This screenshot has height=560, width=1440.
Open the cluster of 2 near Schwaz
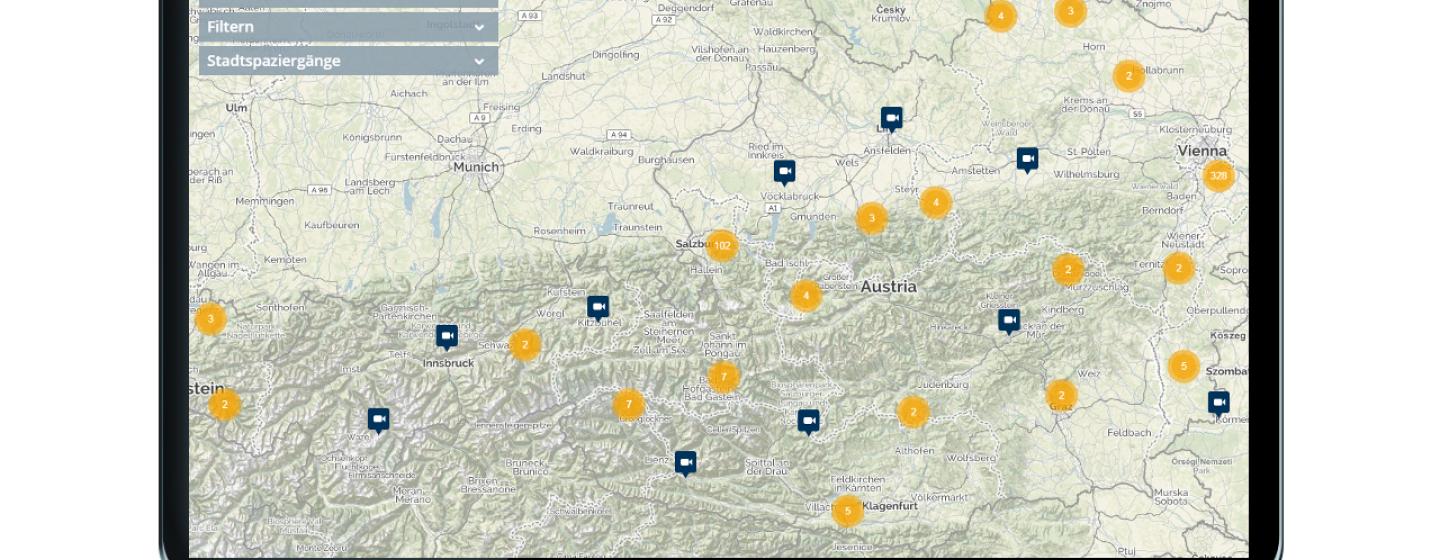[x=525, y=345]
